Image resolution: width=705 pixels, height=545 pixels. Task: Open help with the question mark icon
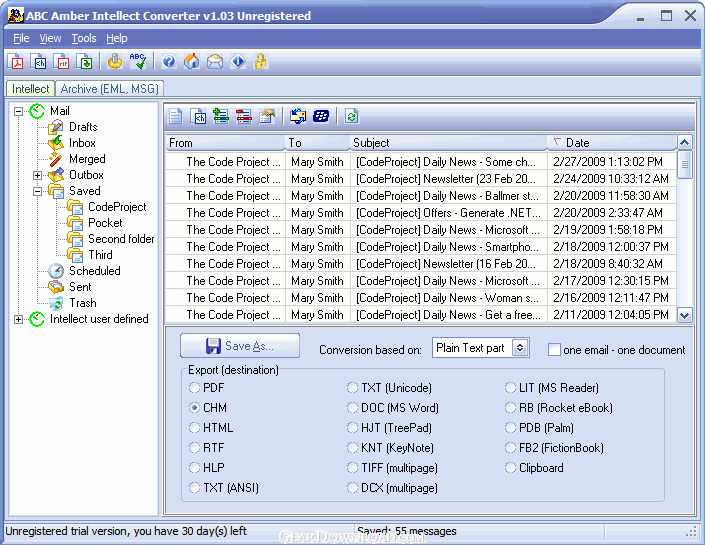tap(169, 61)
